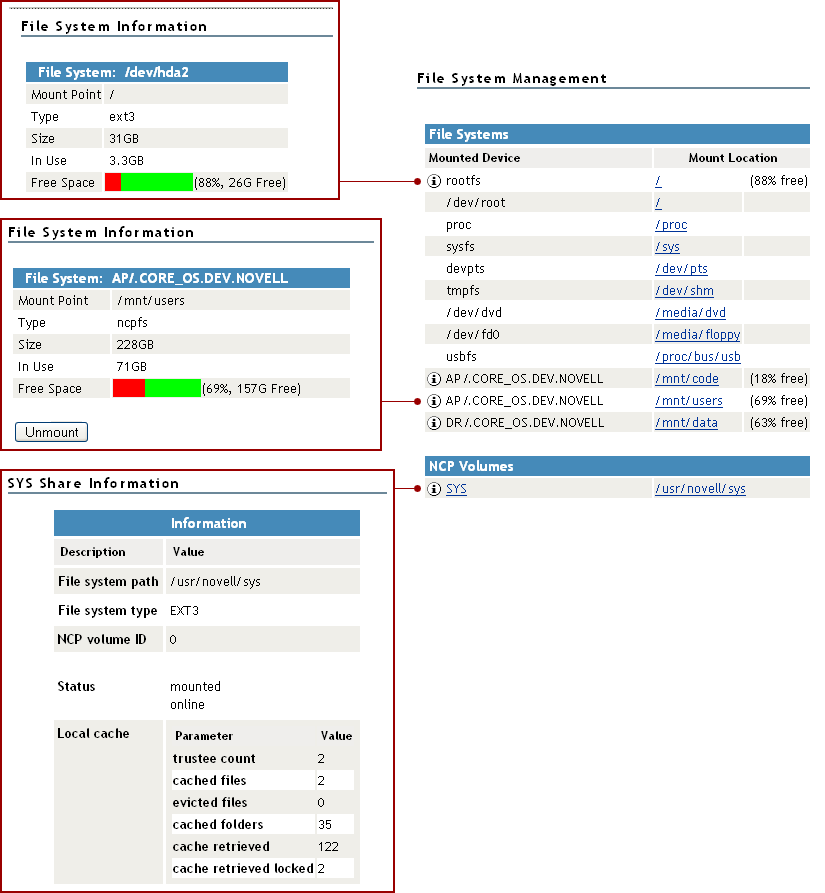825x893 pixels.
Task: Click the Unmount button
Action: point(51,432)
